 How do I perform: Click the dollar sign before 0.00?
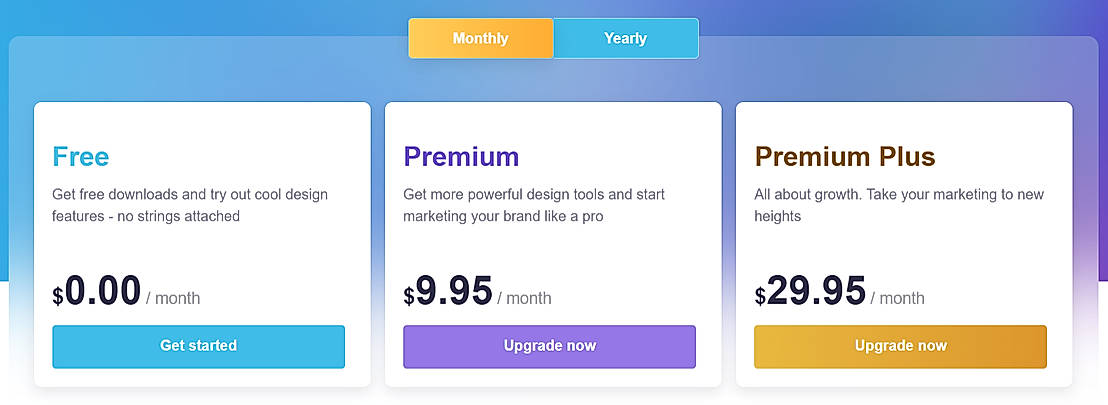click(58, 296)
